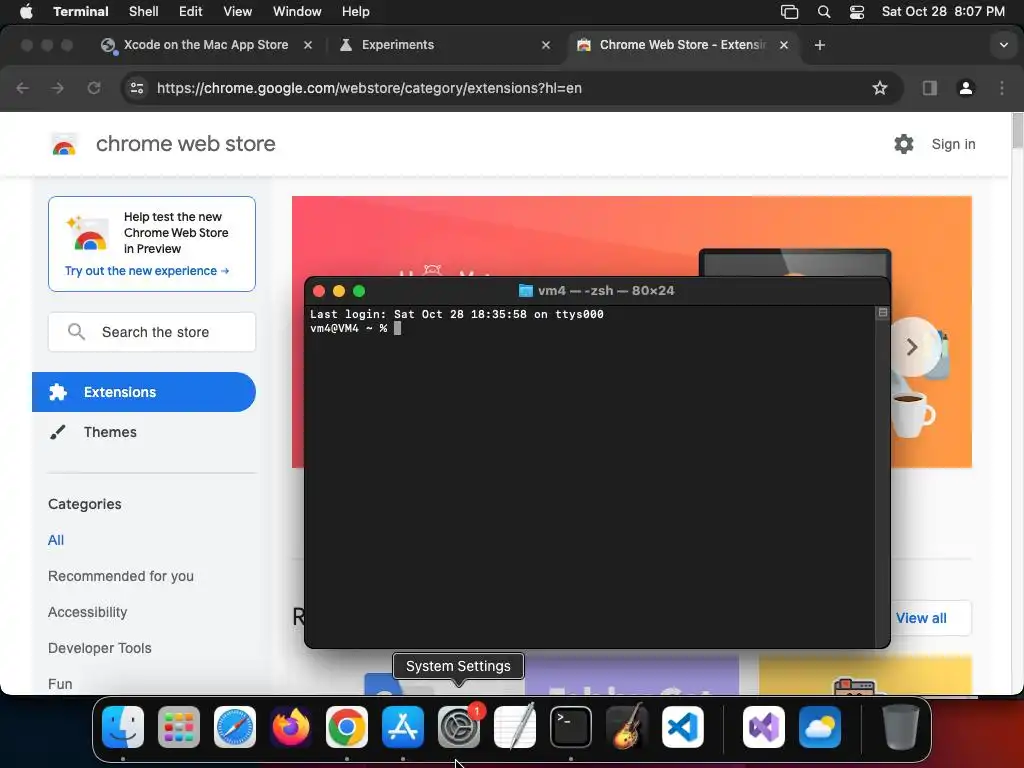Open the Window menu
Image resolution: width=1024 pixels, height=768 pixels.
click(x=297, y=12)
